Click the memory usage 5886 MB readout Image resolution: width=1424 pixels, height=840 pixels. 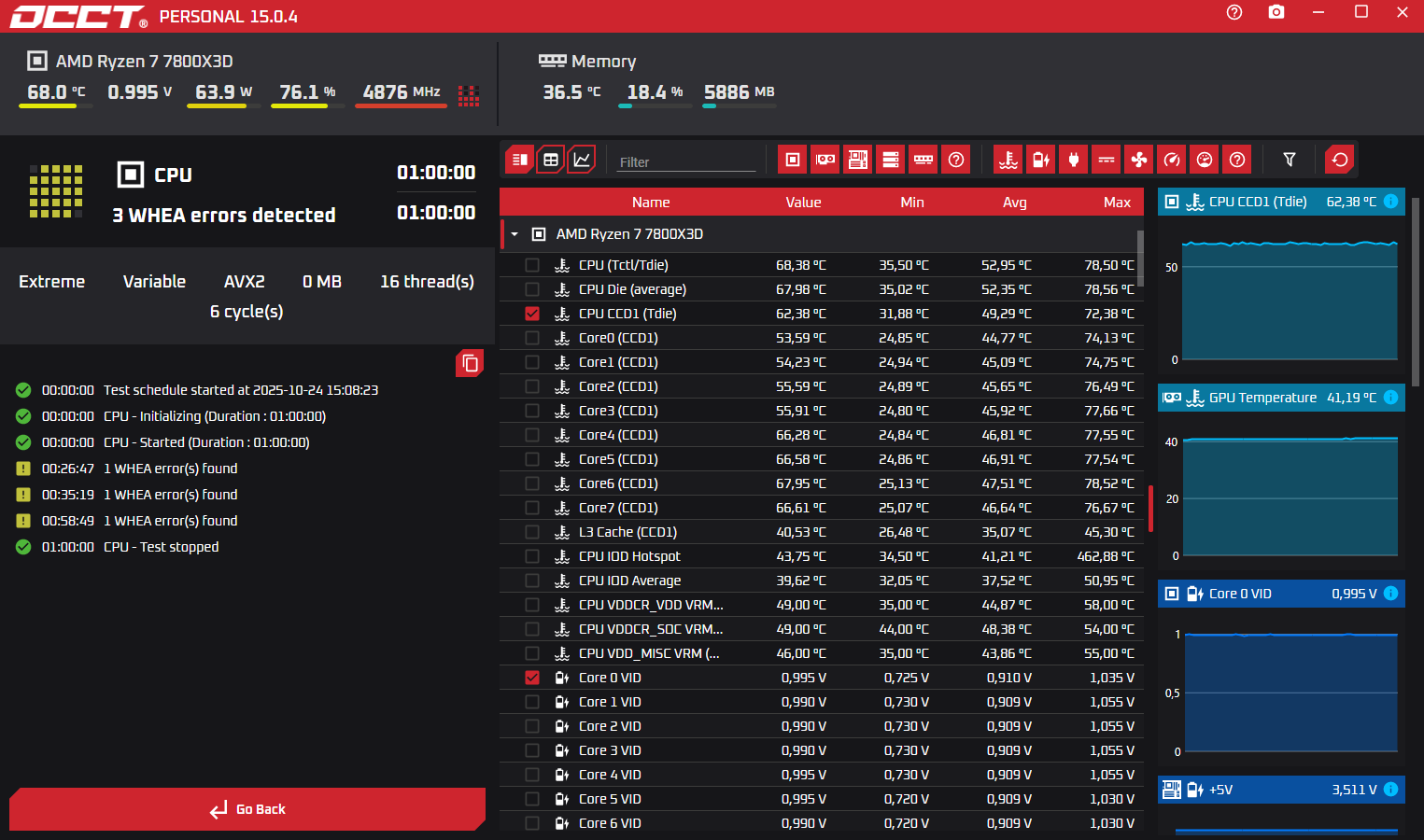pyautogui.click(x=740, y=92)
